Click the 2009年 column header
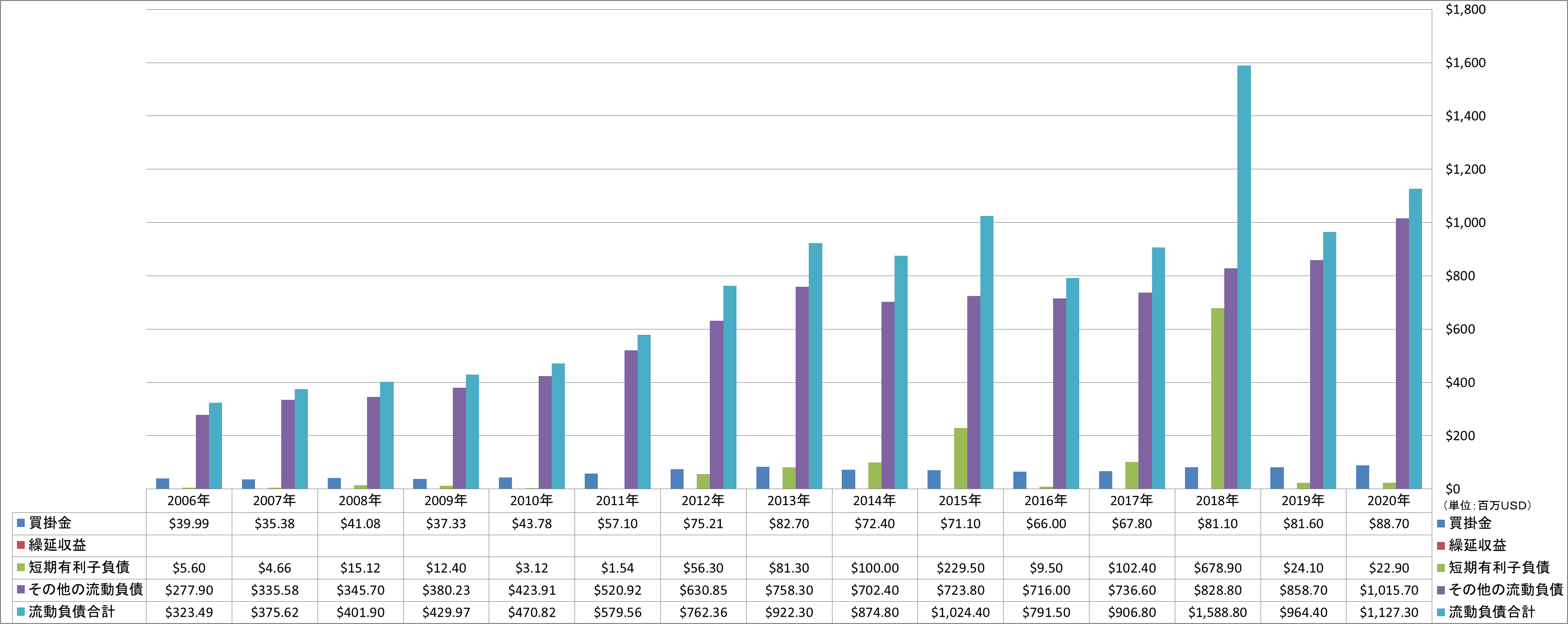This screenshot has width=1568, height=624. pyautogui.click(x=446, y=500)
